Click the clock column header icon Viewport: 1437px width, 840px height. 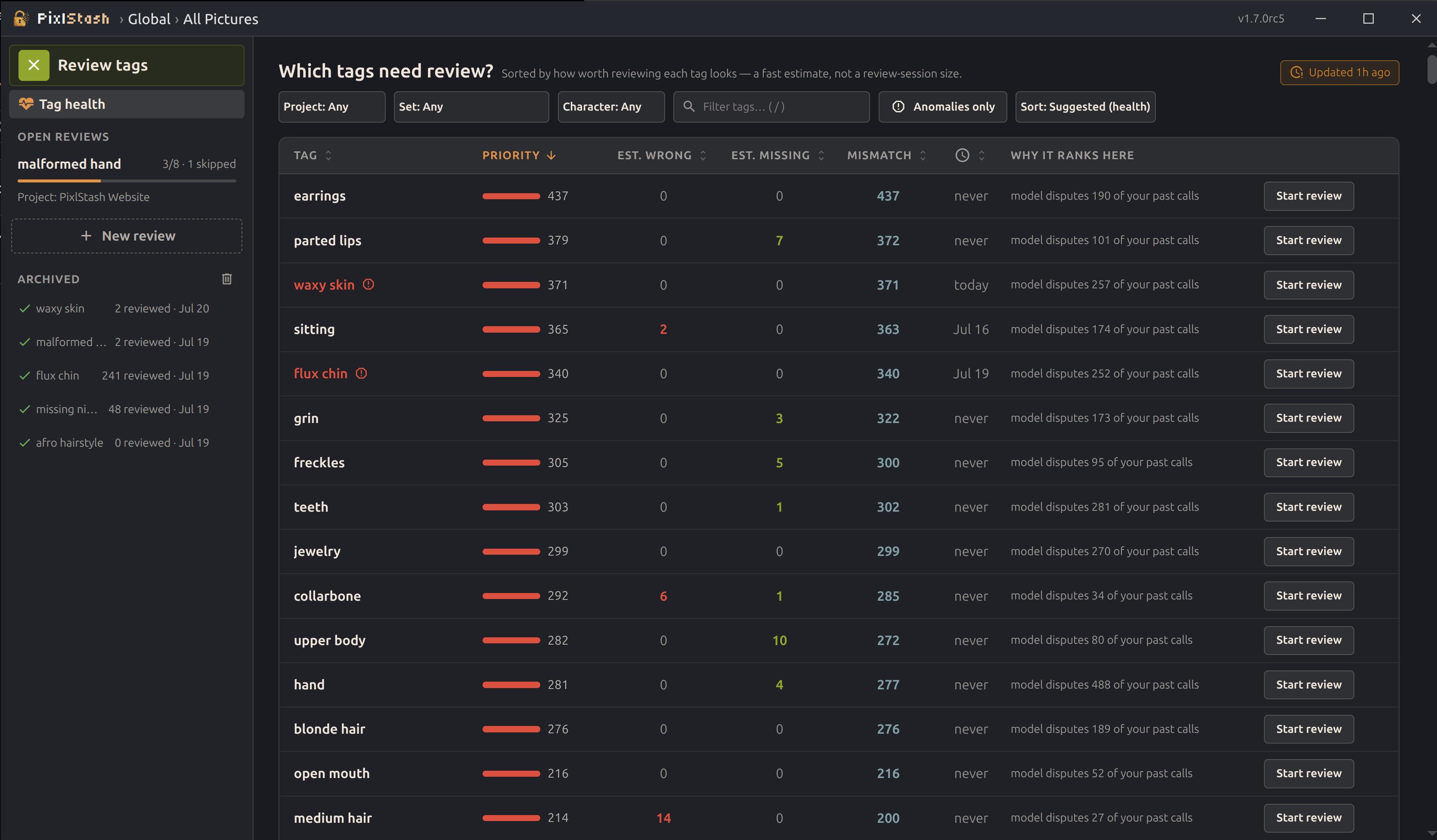962,155
